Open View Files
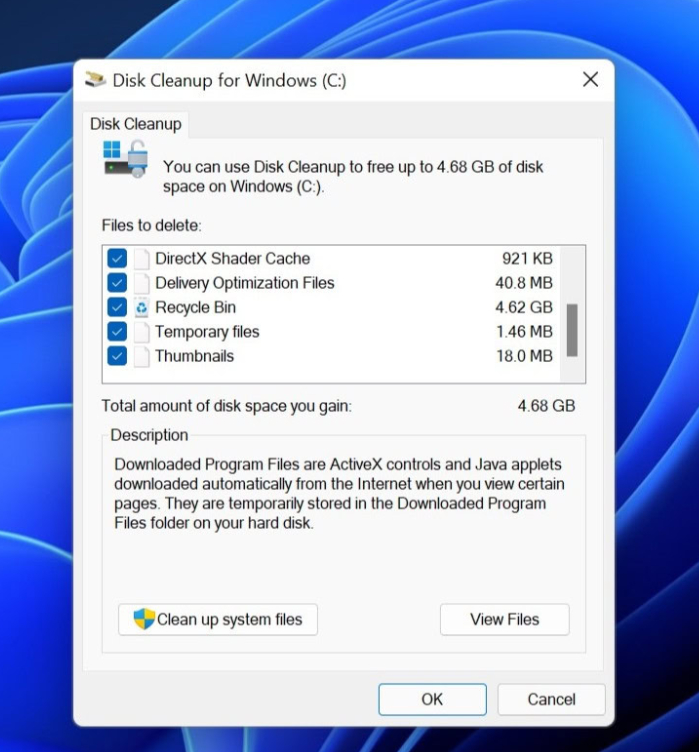This screenshot has height=752, width=699. pyautogui.click(x=505, y=620)
